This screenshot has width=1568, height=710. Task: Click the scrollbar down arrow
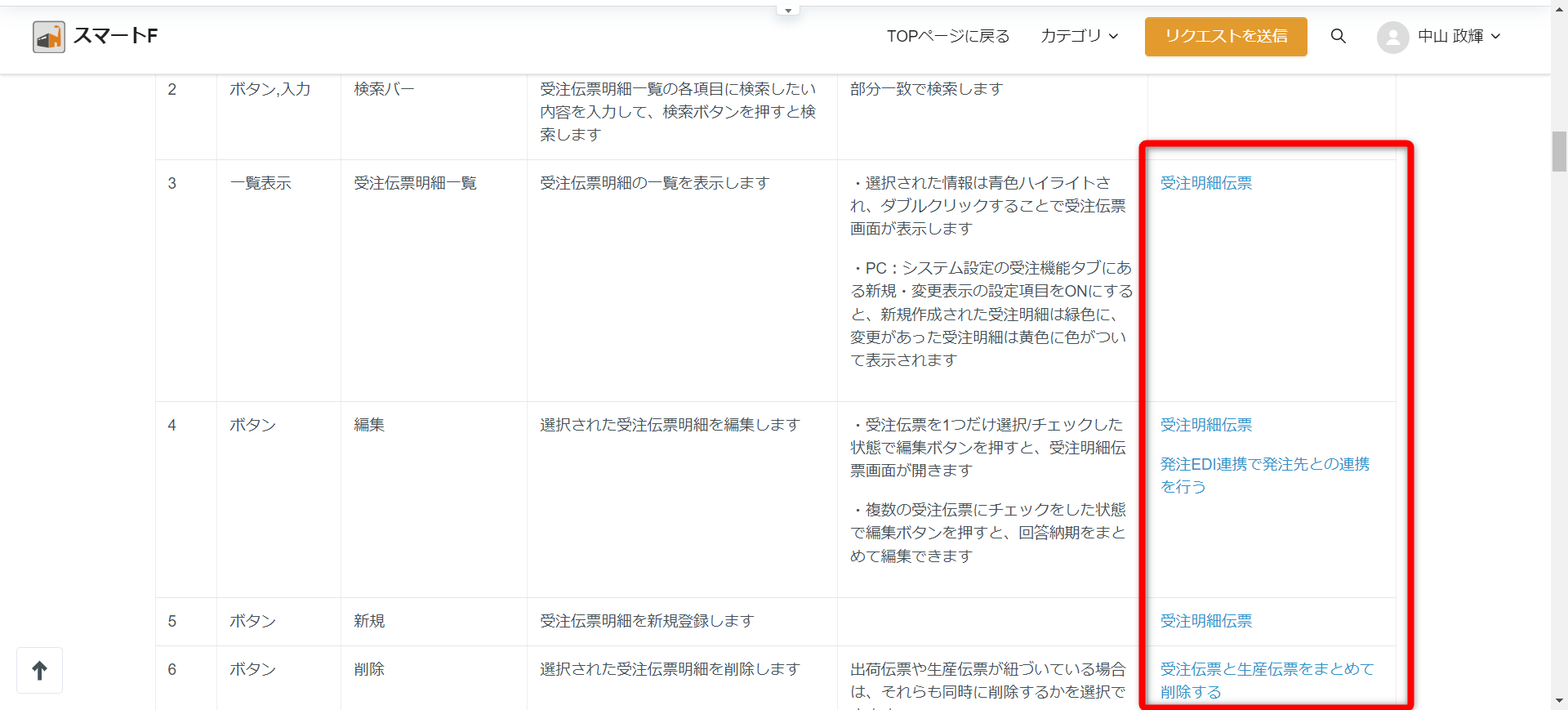pos(1559,701)
